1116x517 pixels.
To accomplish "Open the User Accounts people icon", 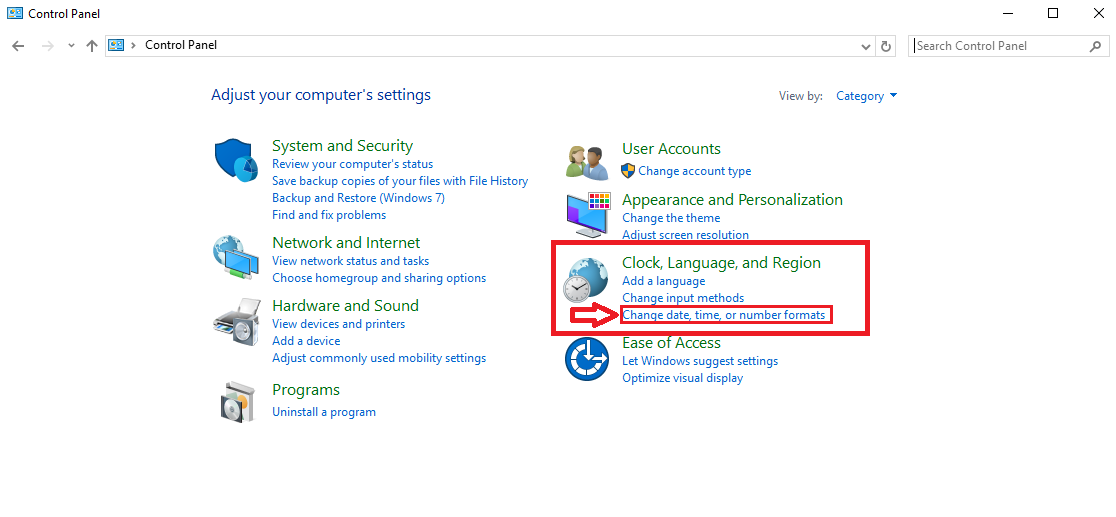I will click(x=588, y=162).
